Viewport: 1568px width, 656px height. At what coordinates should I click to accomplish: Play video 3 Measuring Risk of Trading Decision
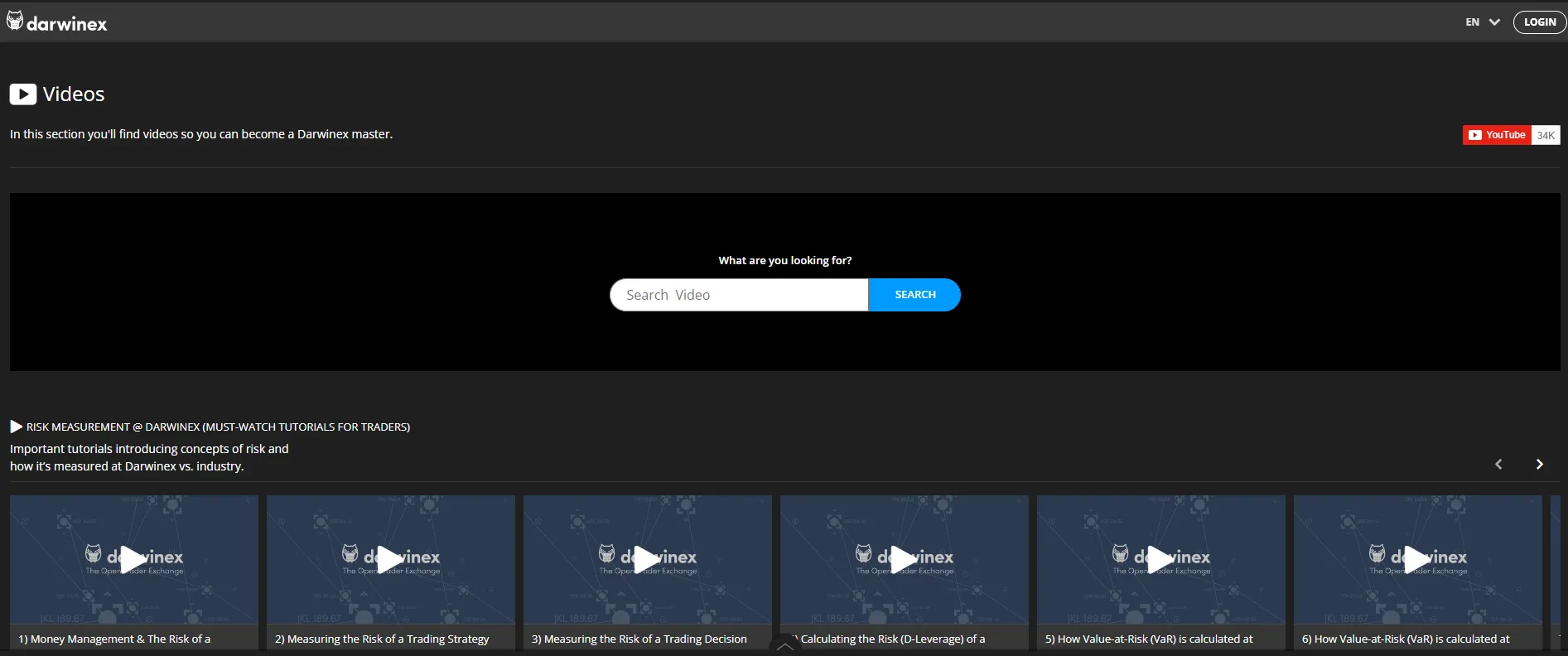click(648, 560)
